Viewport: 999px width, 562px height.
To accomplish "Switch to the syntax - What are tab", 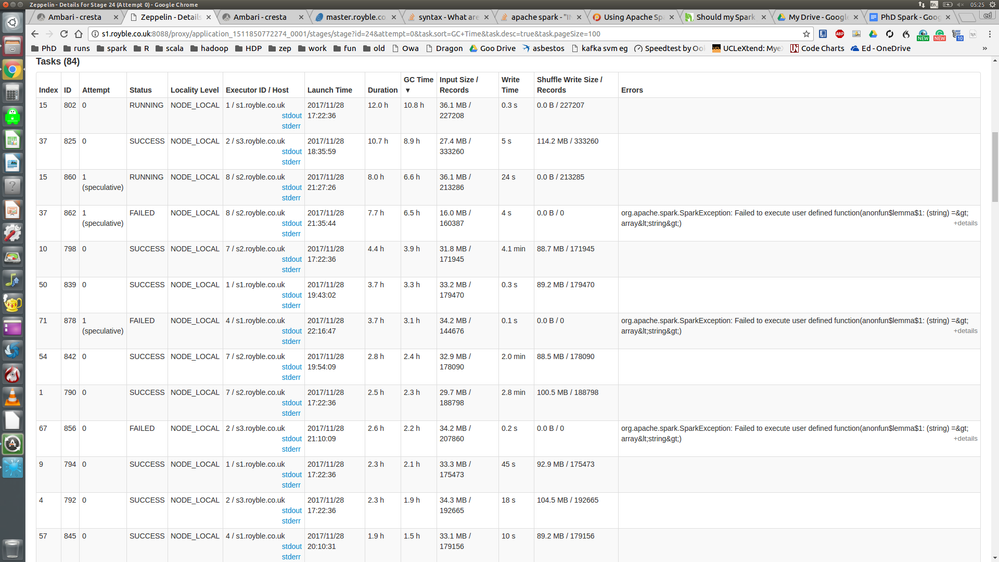I will [447, 17].
